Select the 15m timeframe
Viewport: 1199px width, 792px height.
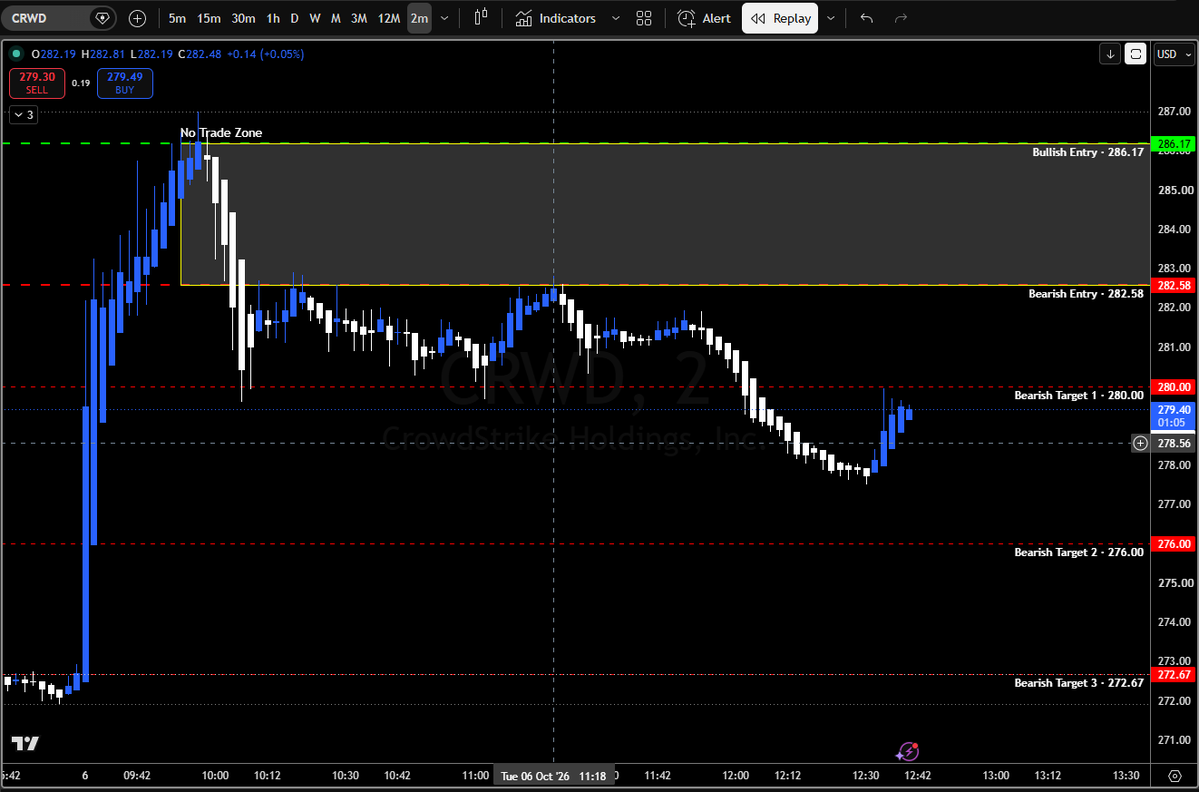(209, 18)
